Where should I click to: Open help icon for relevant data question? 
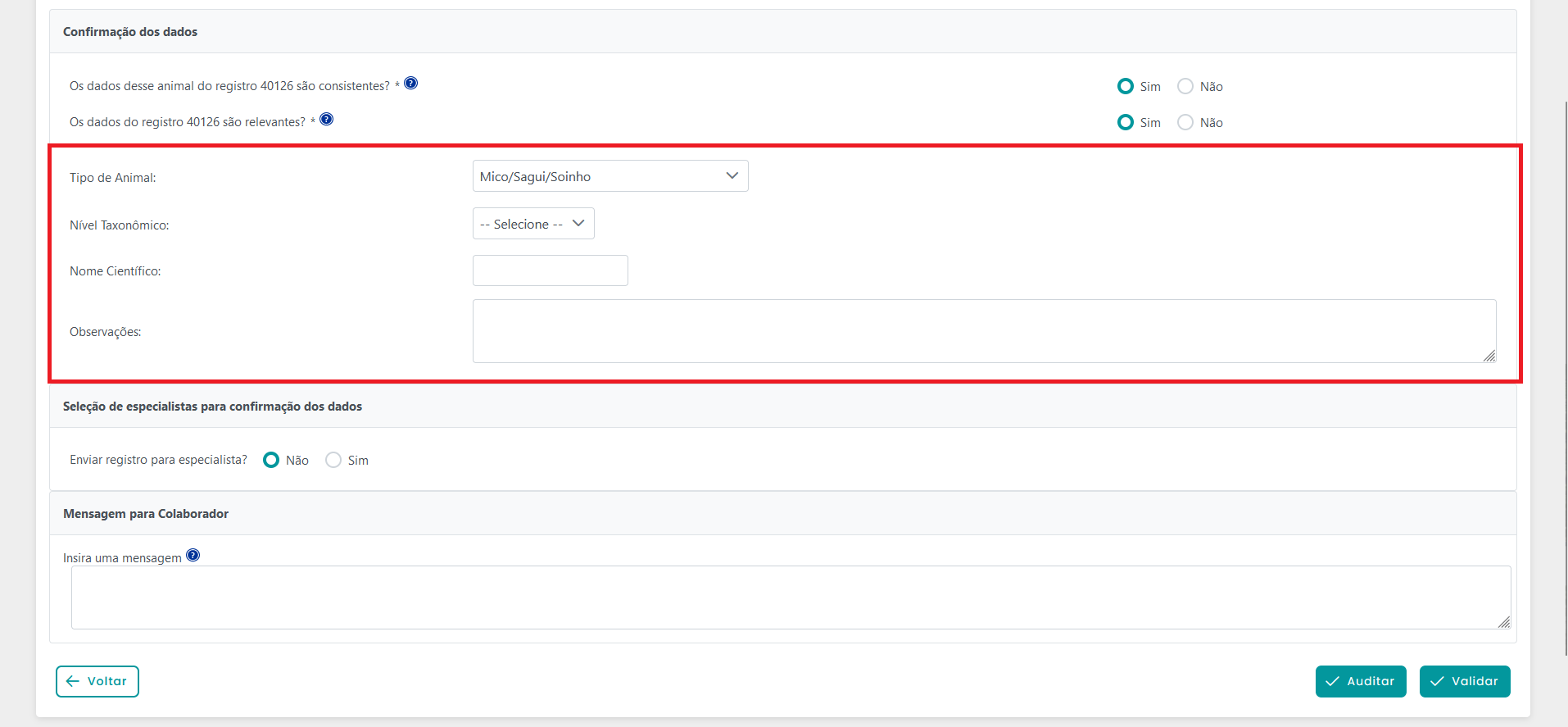326,119
